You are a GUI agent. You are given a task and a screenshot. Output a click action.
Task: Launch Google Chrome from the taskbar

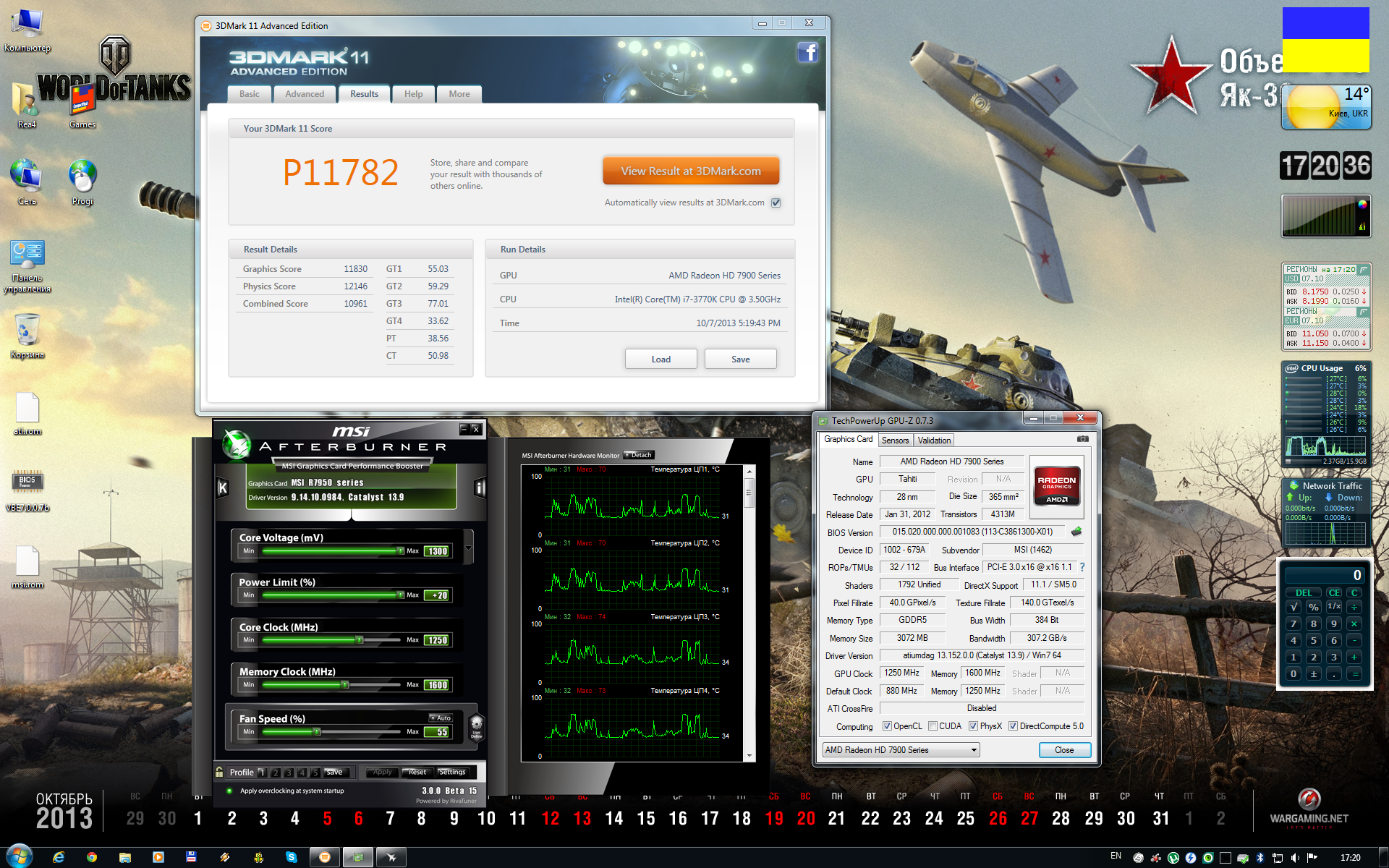92,857
